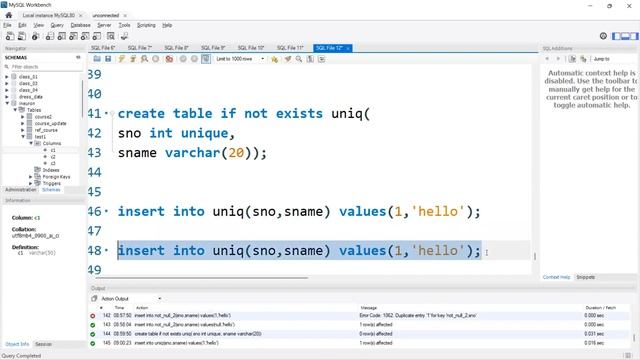
Task: Create a new view toolbar icon
Action: pyautogui.click(x=73, y=36)
